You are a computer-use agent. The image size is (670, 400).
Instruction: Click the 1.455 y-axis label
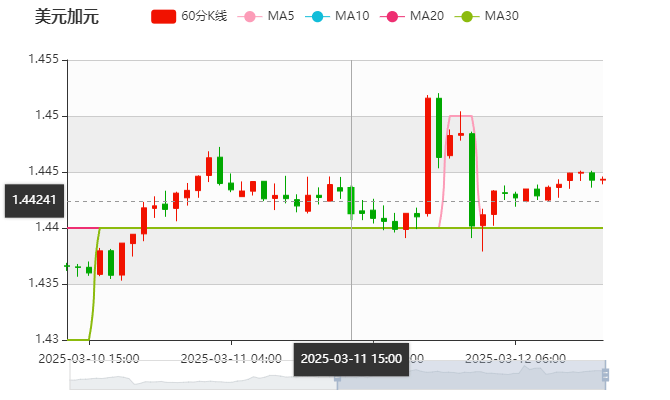pyautogui.click(x=44, y=59)
